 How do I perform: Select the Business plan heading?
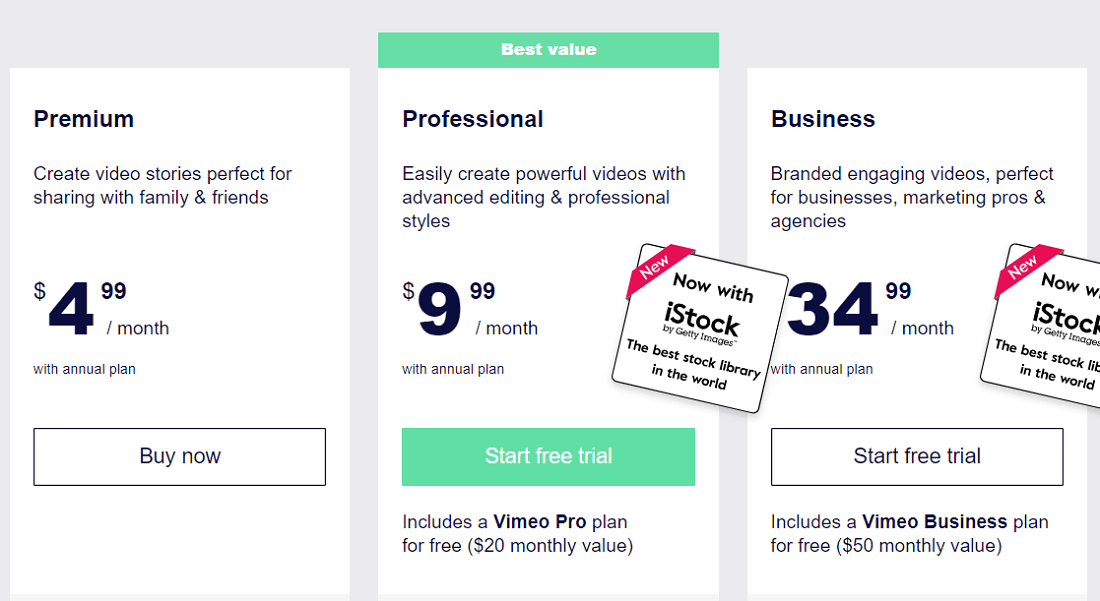(823, 119)
